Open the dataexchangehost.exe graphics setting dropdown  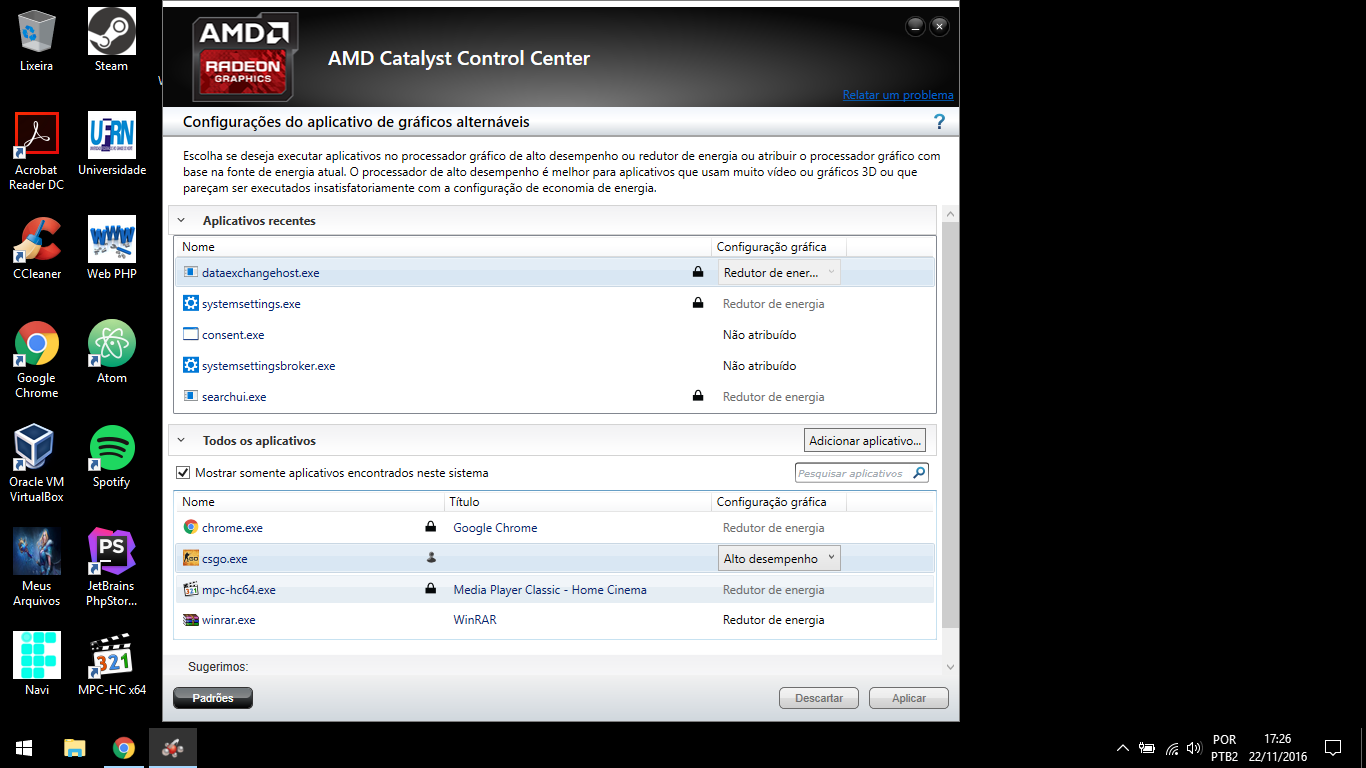779,272
